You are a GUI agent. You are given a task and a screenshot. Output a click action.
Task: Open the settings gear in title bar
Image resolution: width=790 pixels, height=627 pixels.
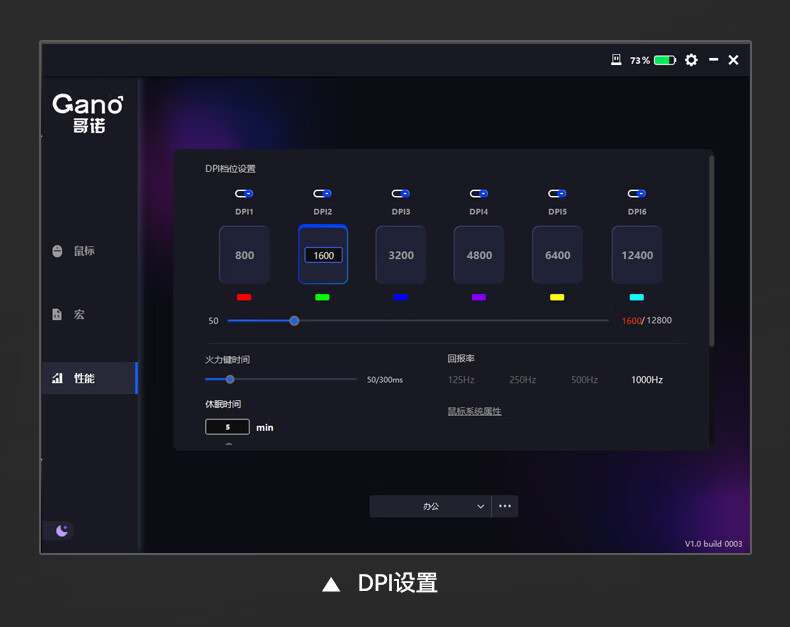point(691,60)
